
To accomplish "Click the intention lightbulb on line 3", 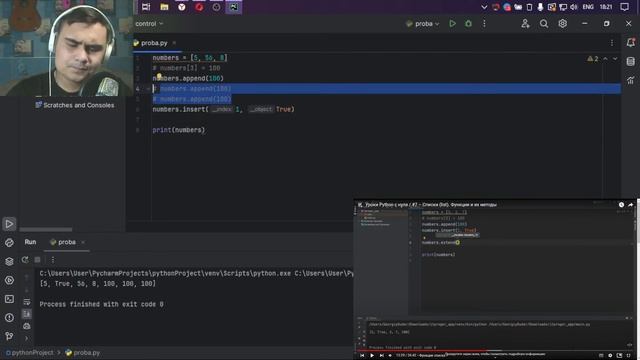I will tap(159, 76).
